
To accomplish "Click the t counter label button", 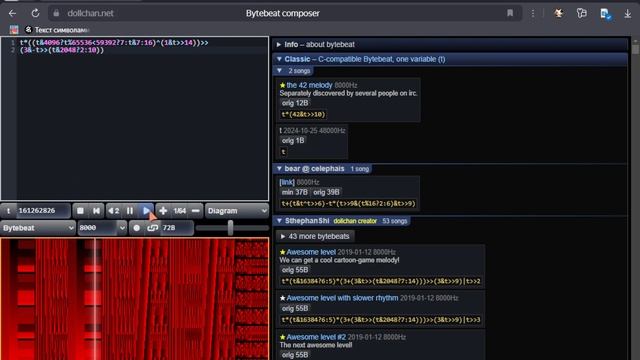I will [8, 211].
